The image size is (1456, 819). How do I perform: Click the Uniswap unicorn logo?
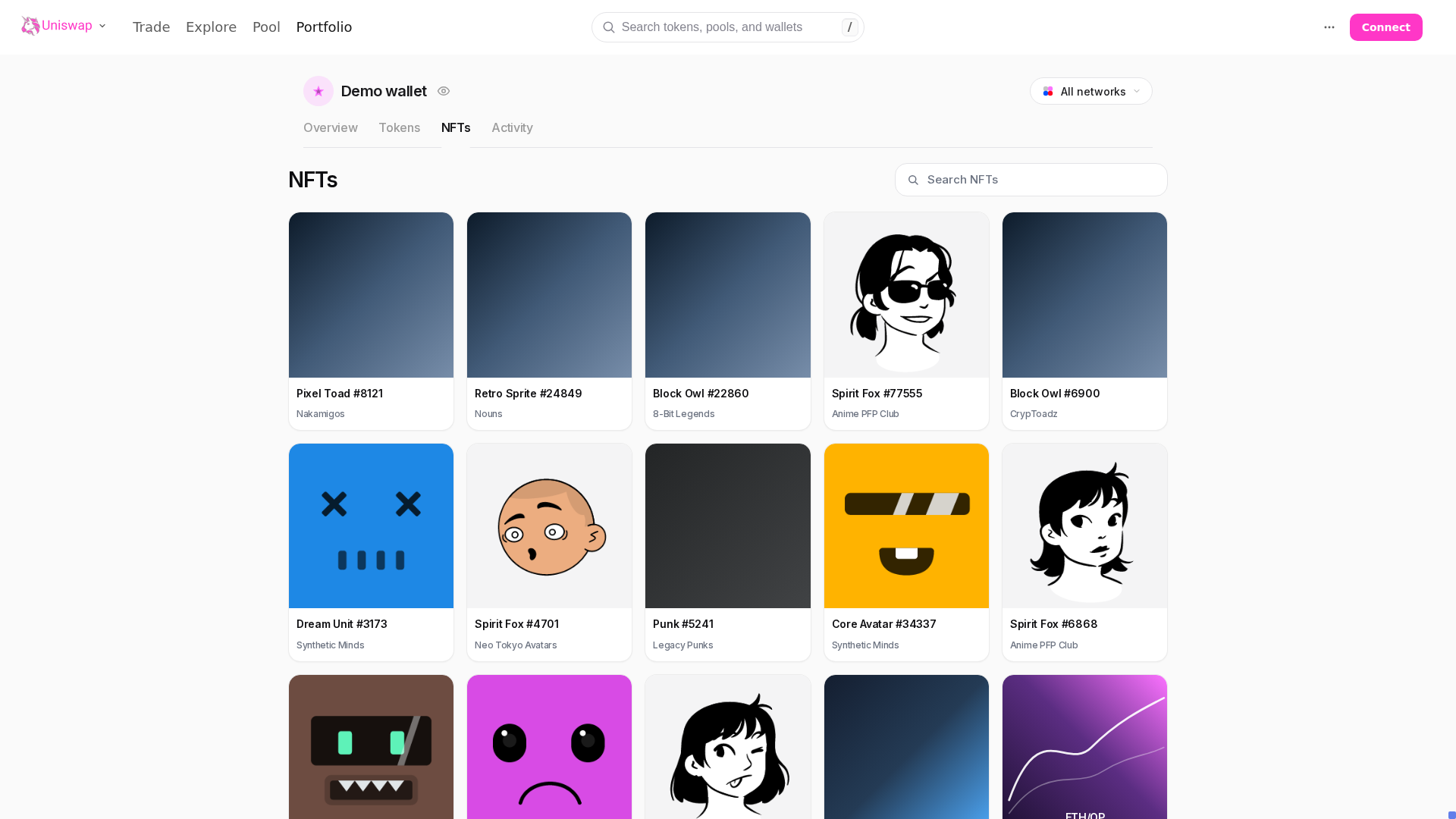pos(30,26)
